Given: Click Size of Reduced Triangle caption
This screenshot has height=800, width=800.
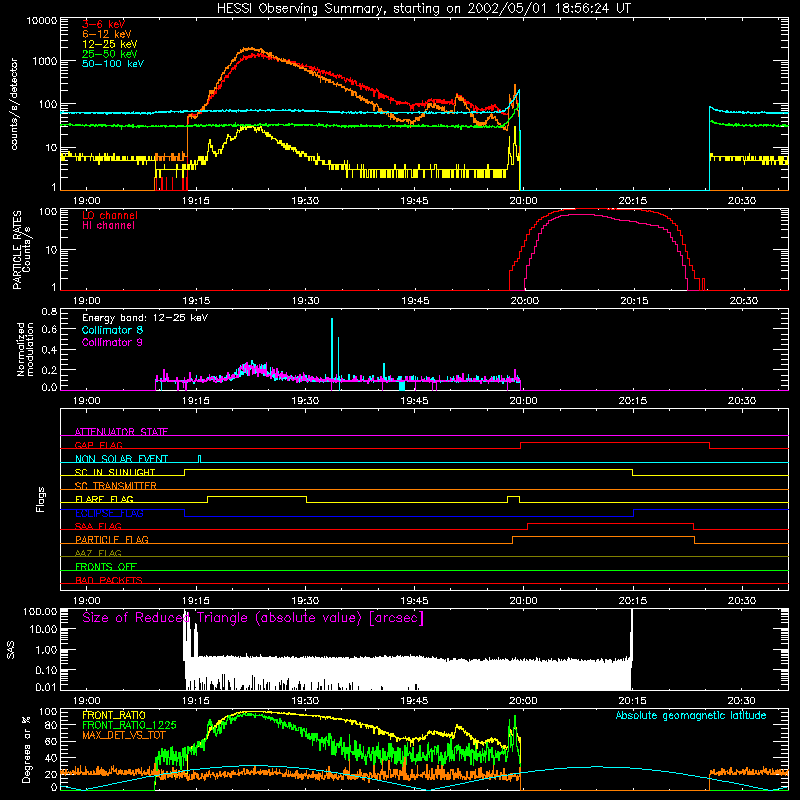Looking at the screenshot, I should click(253, 618).
